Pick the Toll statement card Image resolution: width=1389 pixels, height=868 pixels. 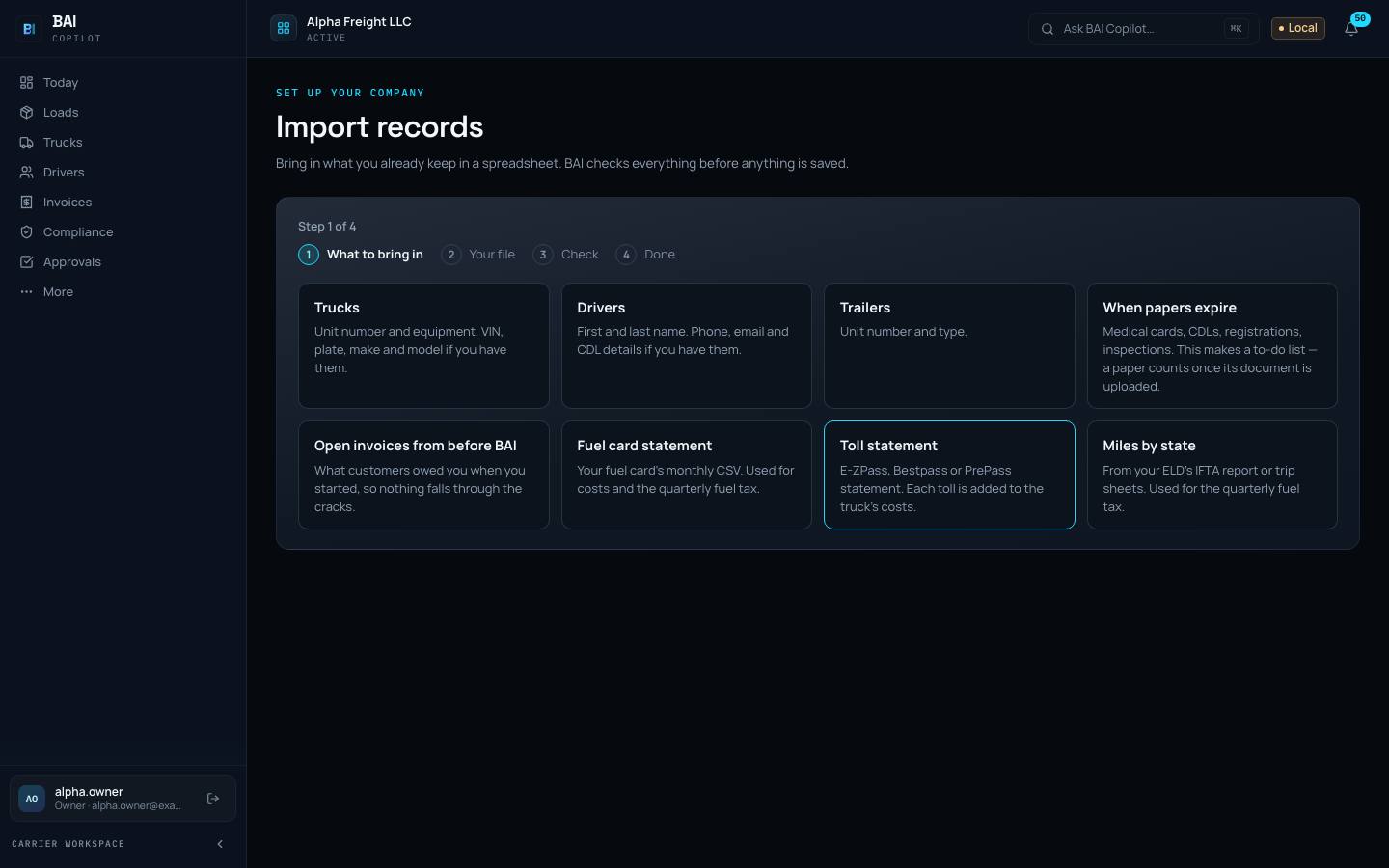point(949,475)
